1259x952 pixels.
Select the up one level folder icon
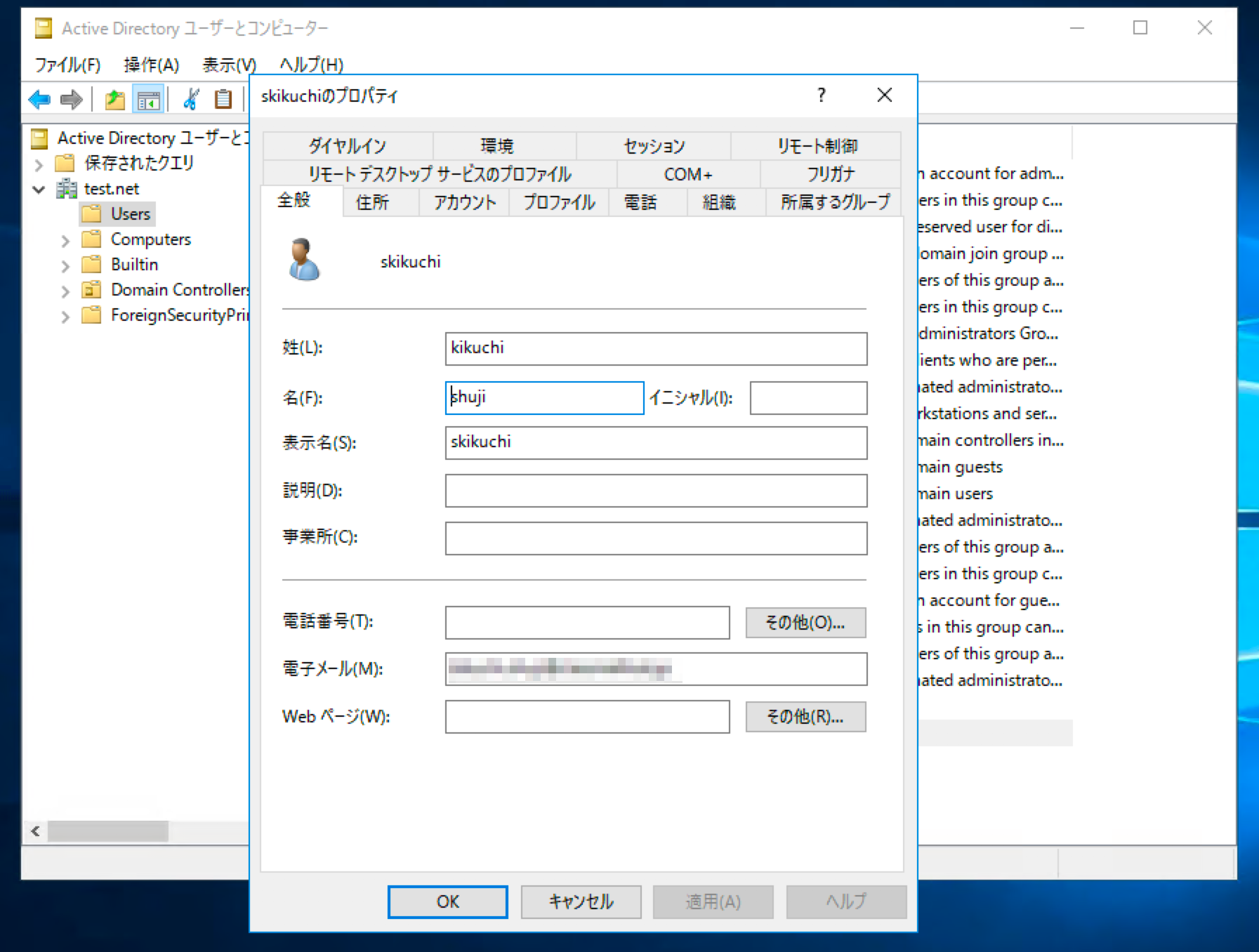point(114,99)
